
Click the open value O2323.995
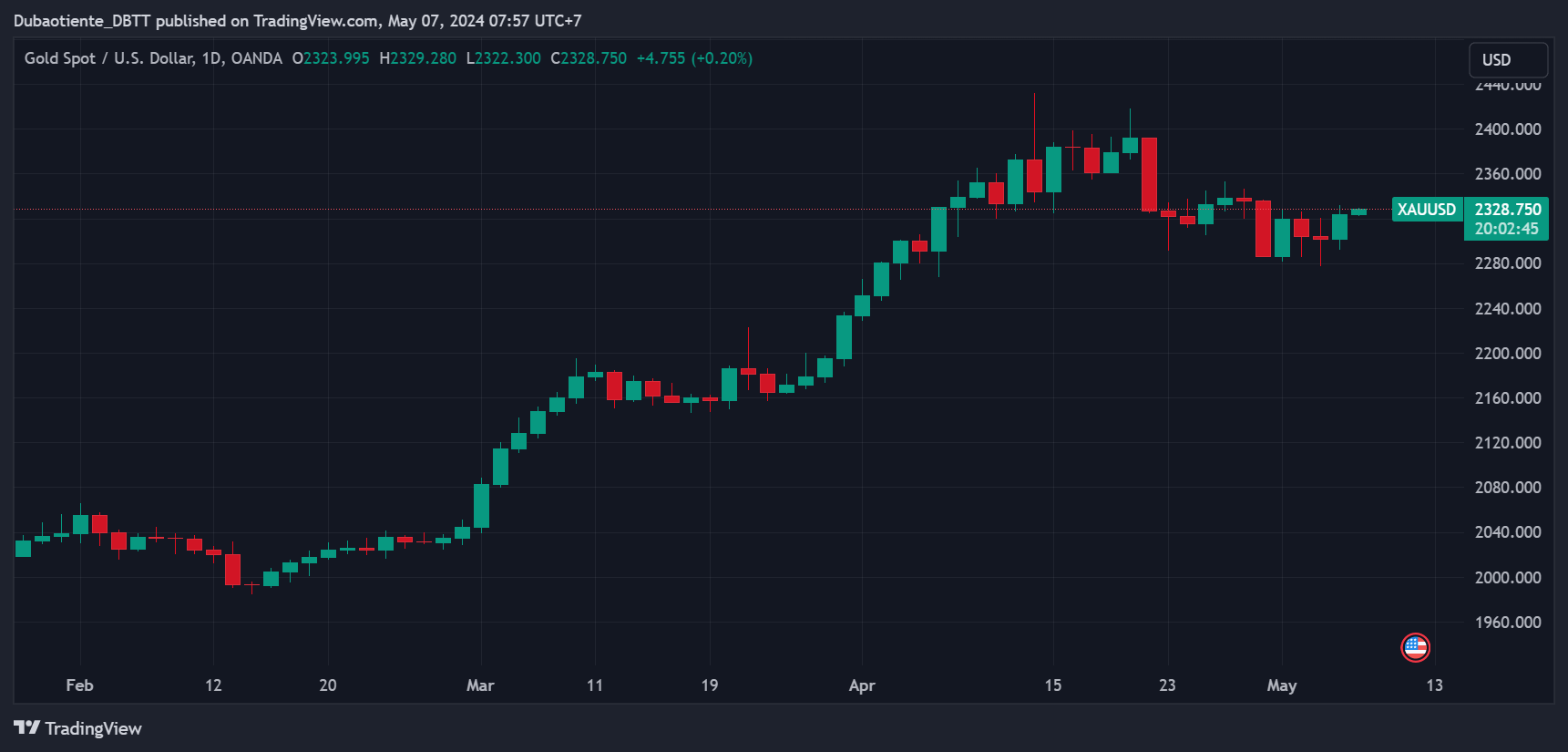[331, 58]
